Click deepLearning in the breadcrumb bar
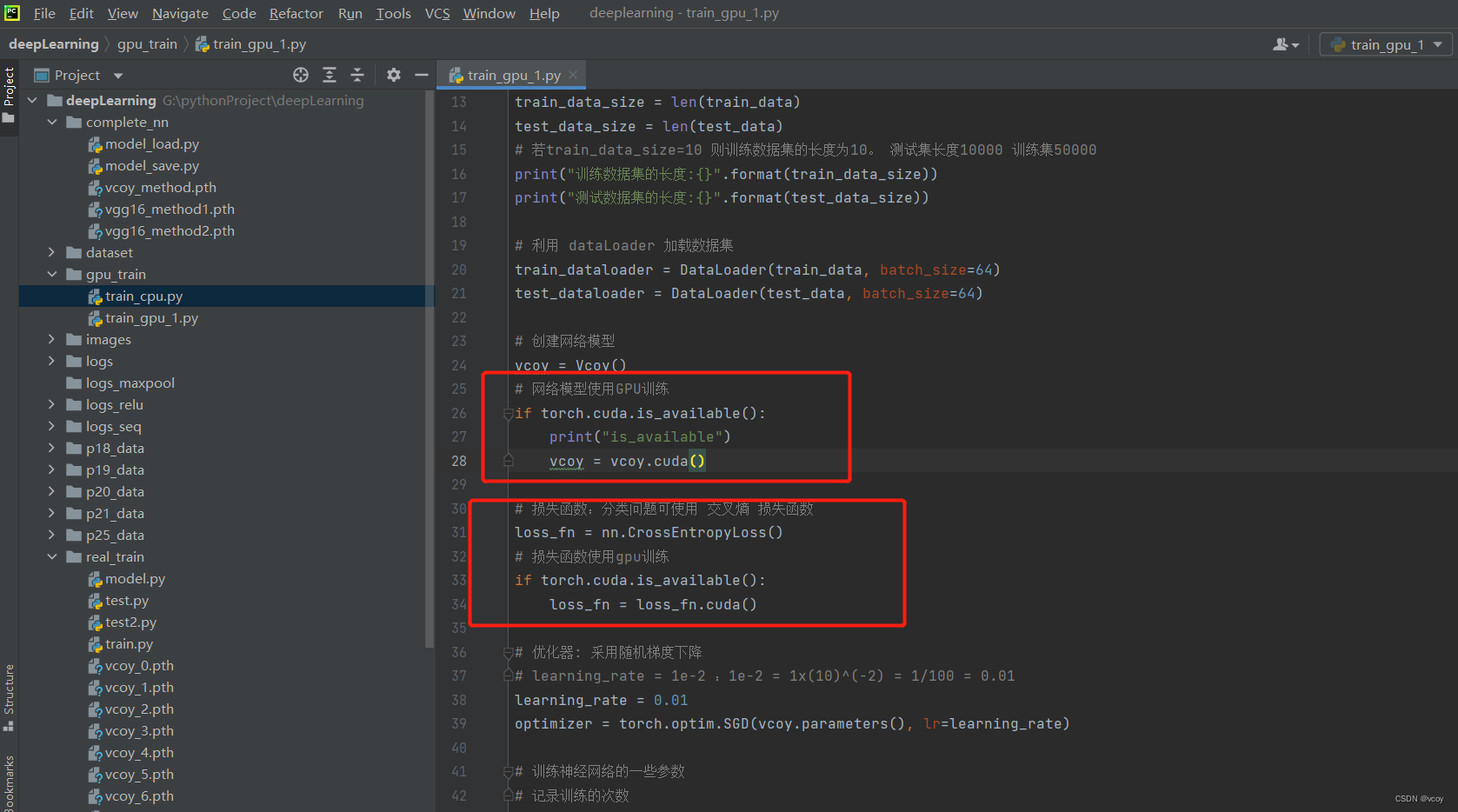This screenshot has height=812, width=1458. (x=54, y=43)
